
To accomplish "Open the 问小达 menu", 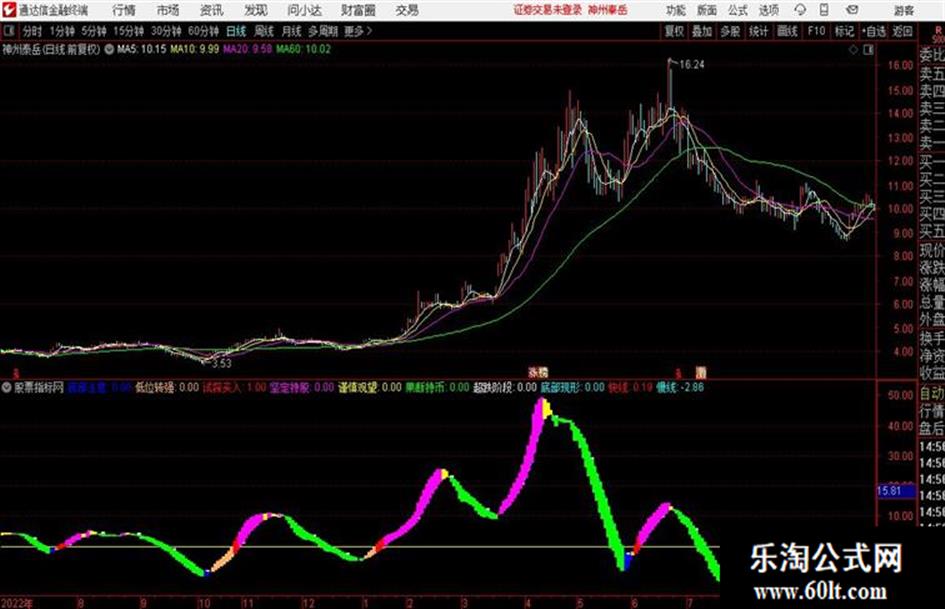I will pyautogui.click(x=304, y=10).
